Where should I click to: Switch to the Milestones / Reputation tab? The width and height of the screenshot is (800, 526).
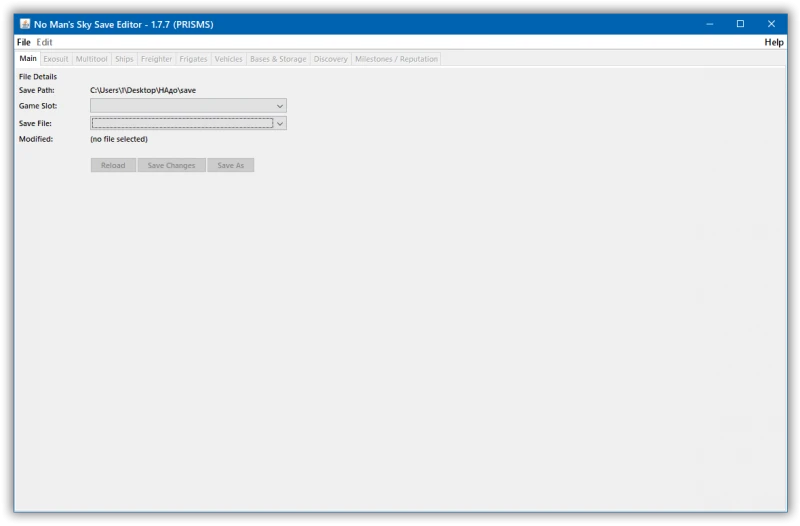coord(396,59)
